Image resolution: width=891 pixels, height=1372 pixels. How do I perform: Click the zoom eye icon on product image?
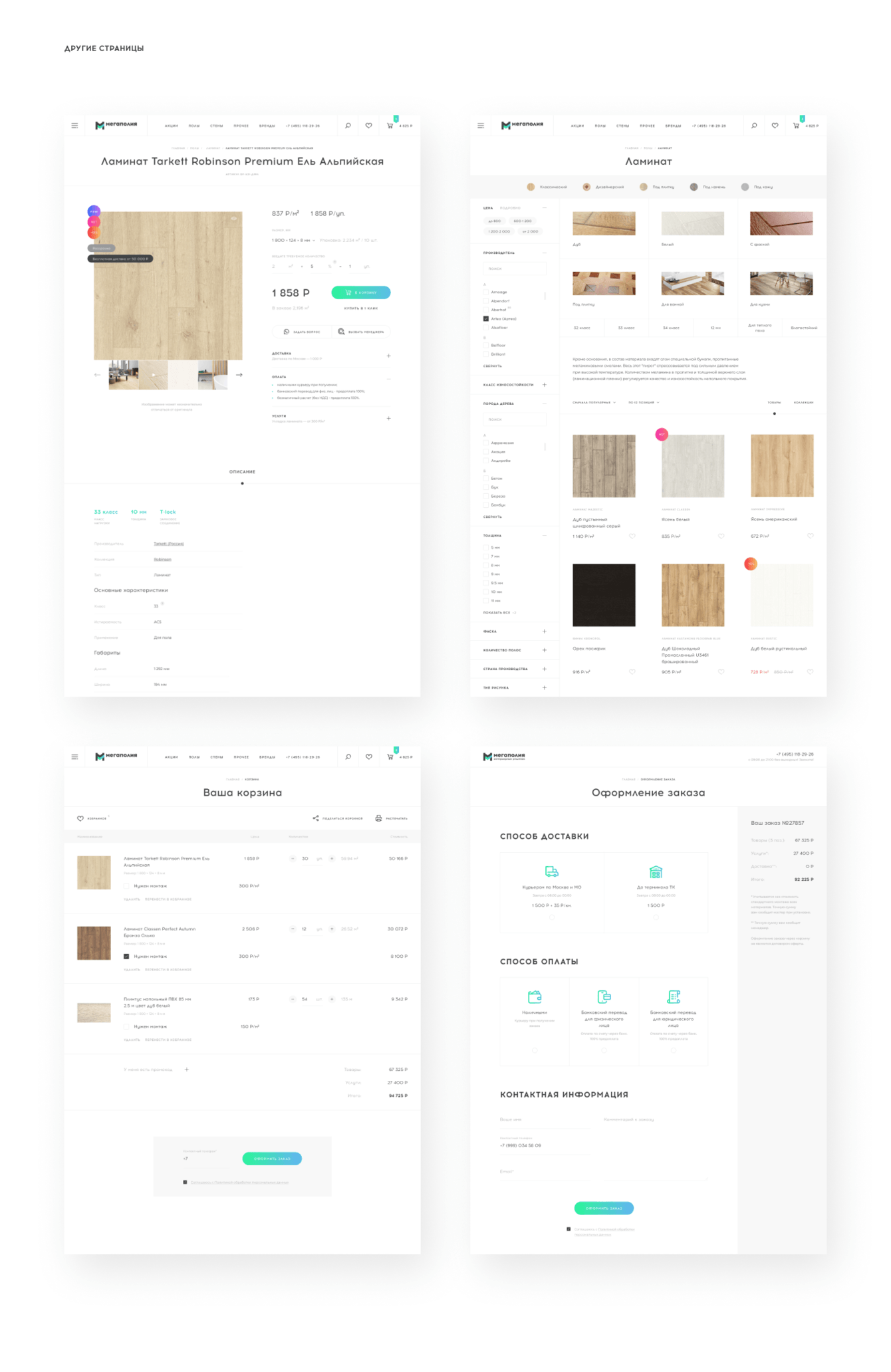234,219
